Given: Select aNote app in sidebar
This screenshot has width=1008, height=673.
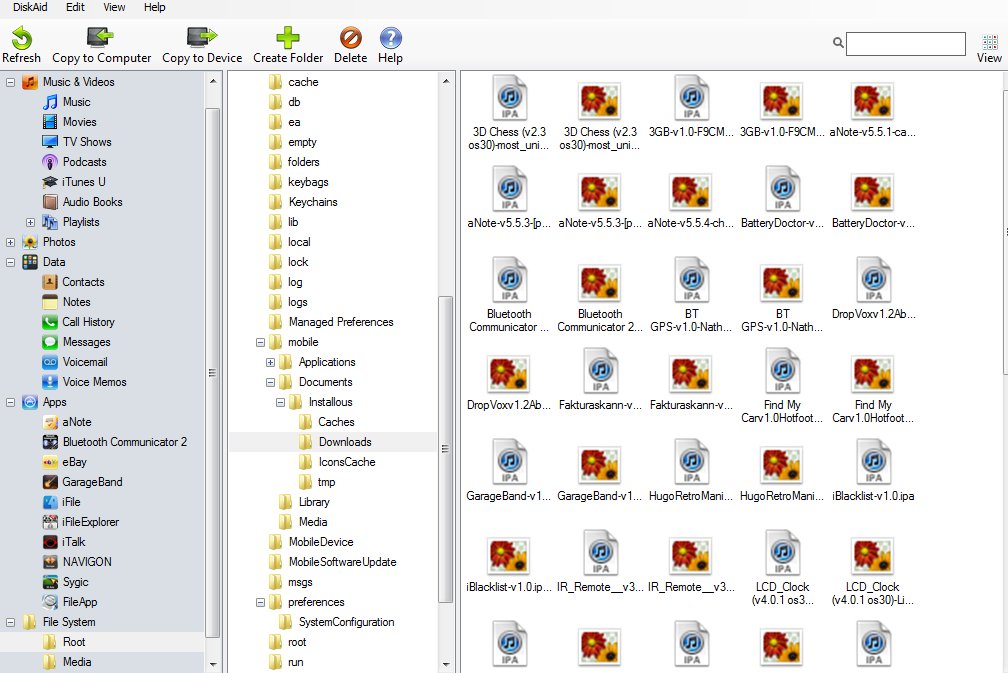Looking at the screenshot, I should click(x=76, y=422).
